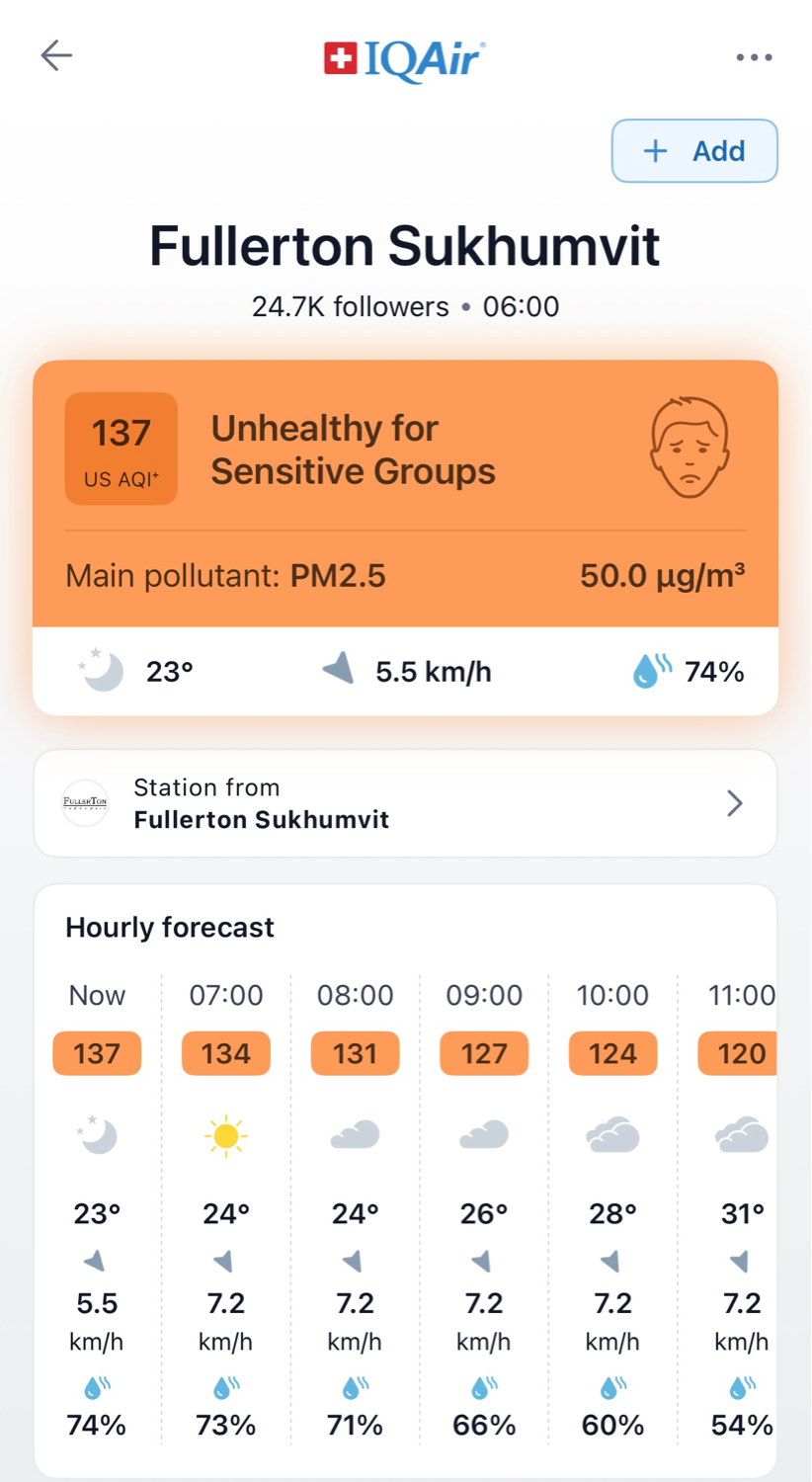Tap the Fullerton station logo thumbnail
812x1482 pixels.
click(x=85, y=803)
